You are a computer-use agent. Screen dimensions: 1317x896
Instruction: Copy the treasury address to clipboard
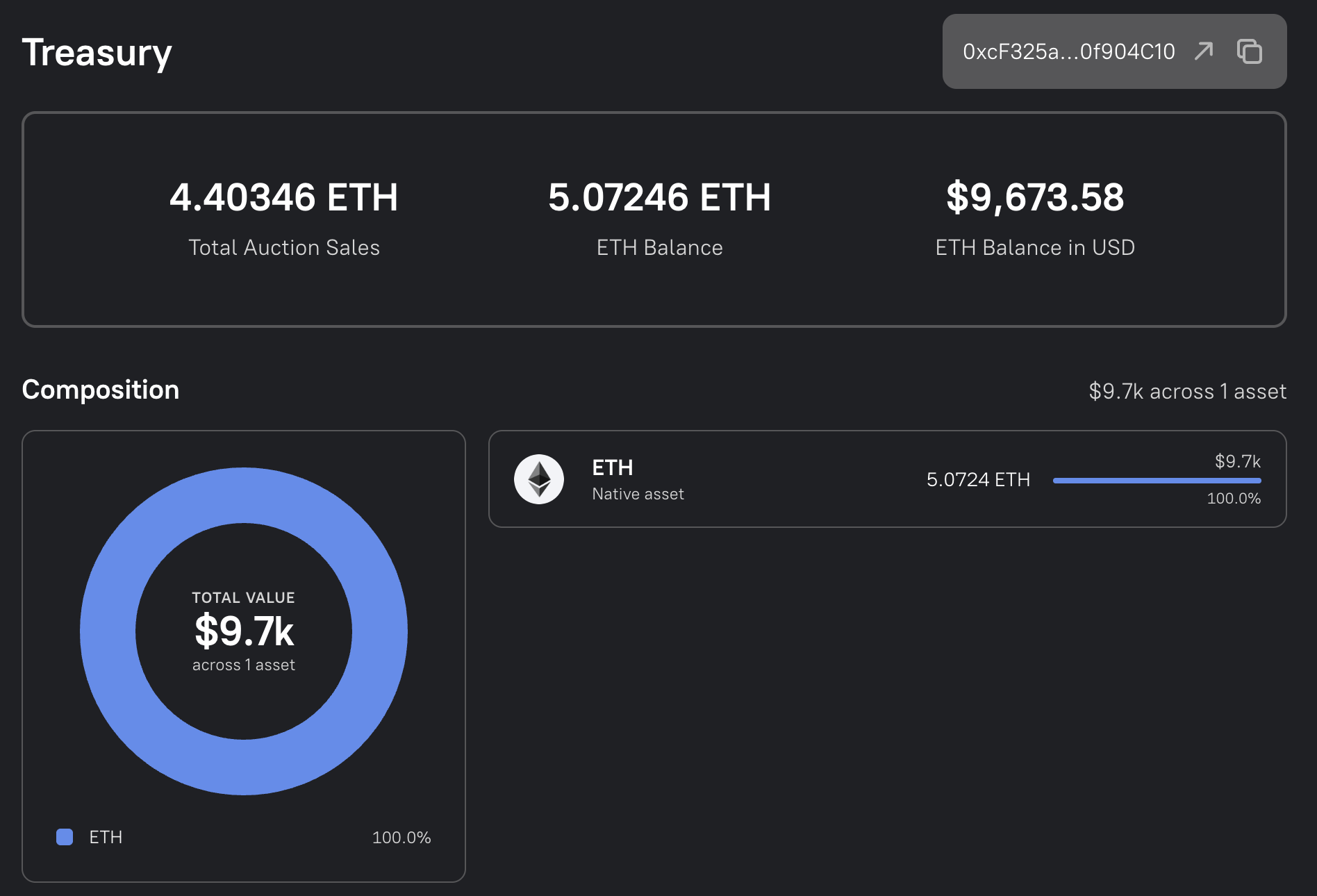tap(1250, 51)
